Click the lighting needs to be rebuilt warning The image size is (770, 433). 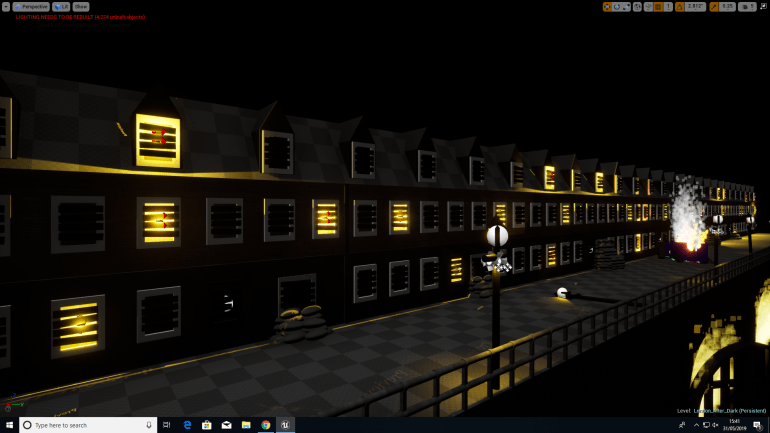[x=80, y=17]
